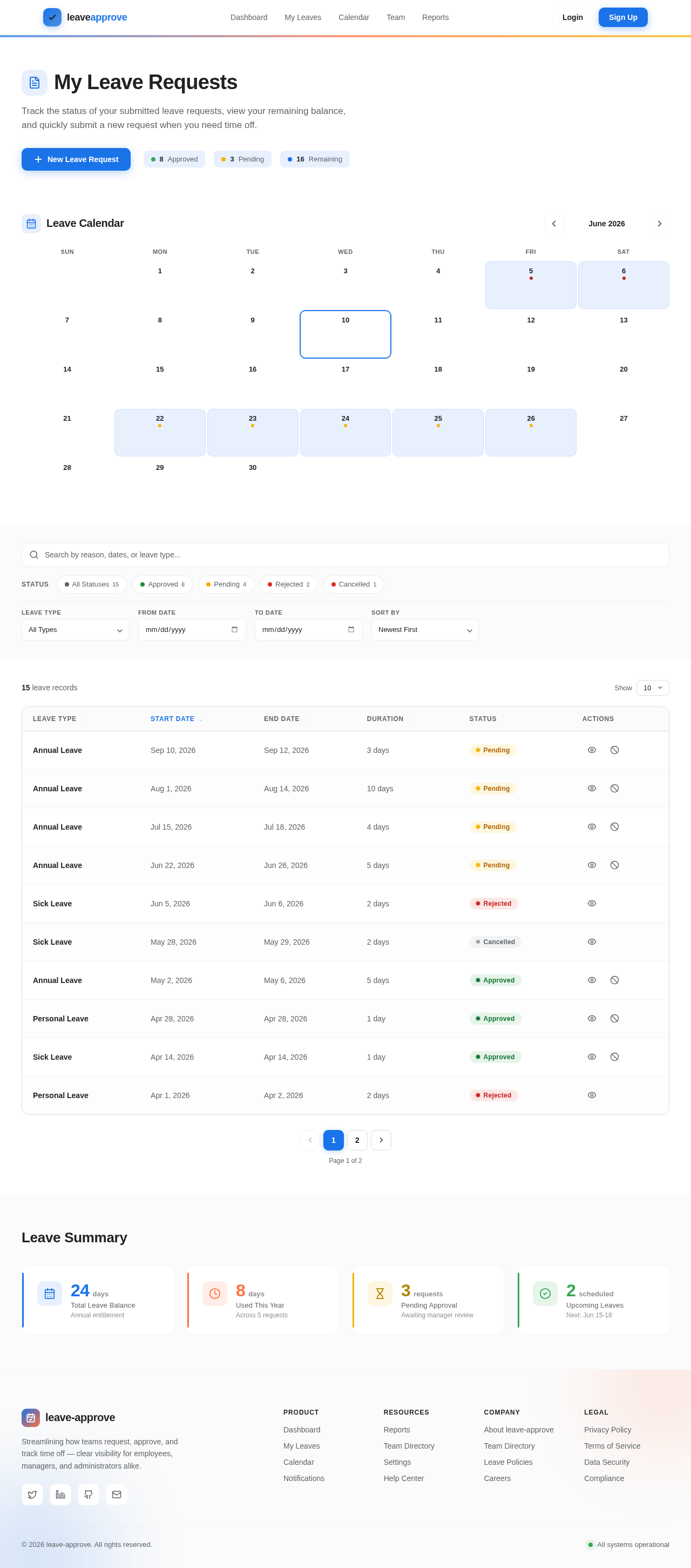View the May 2 approved Annual Leave
691x1568 pixels.
coord(592,980)
